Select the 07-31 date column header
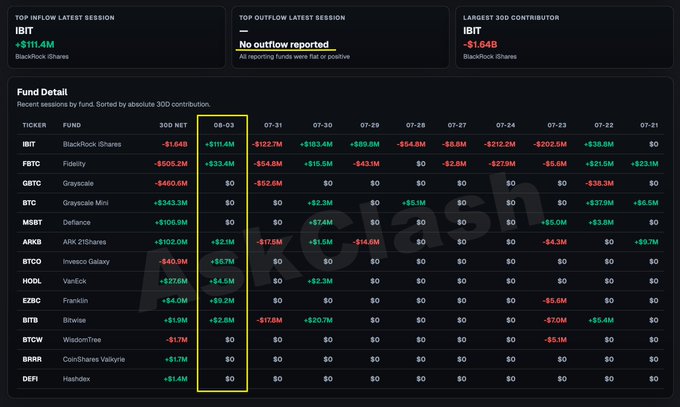The width and height of the screenshot is (680, 407). [x=273, y=125]
